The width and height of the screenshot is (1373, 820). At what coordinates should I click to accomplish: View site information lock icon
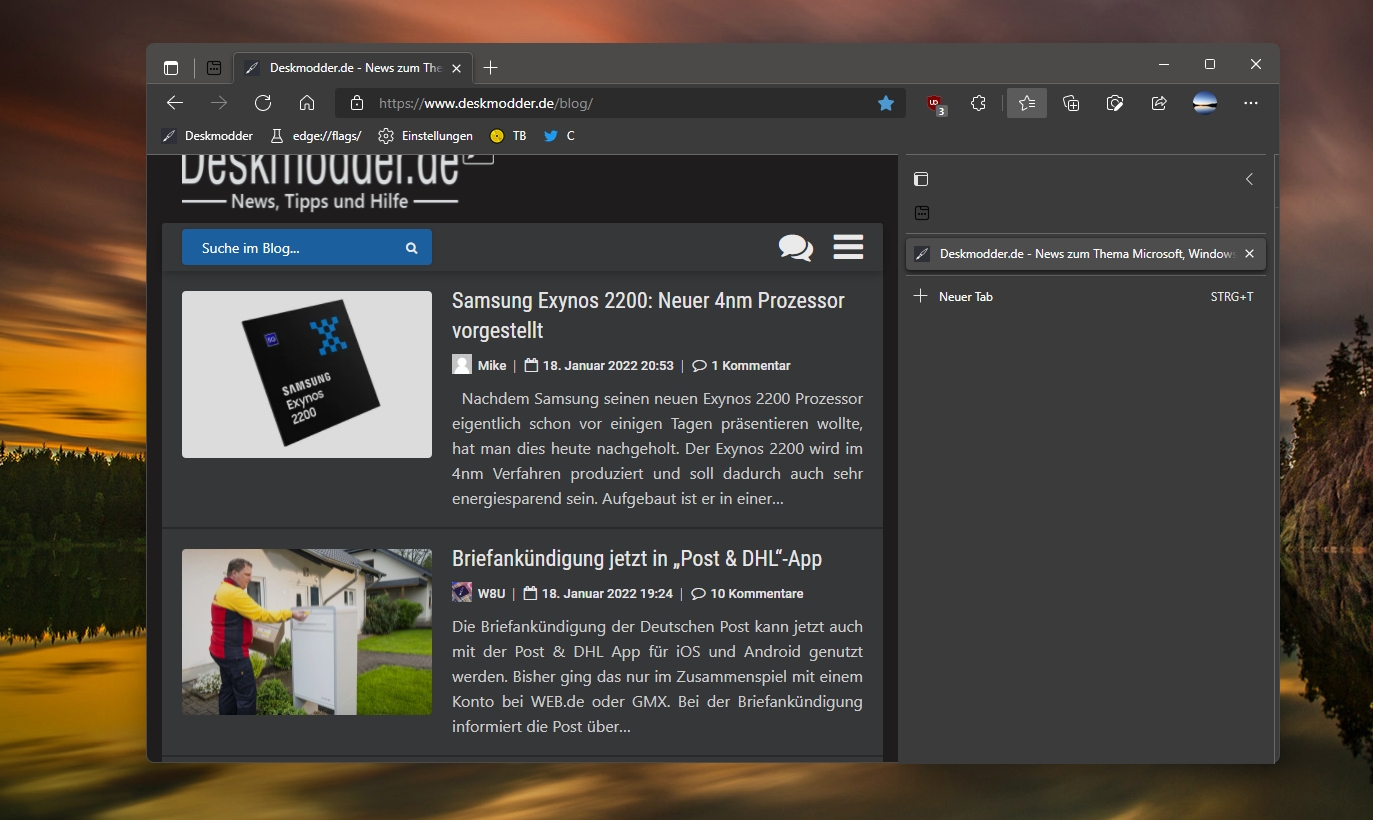357,103
